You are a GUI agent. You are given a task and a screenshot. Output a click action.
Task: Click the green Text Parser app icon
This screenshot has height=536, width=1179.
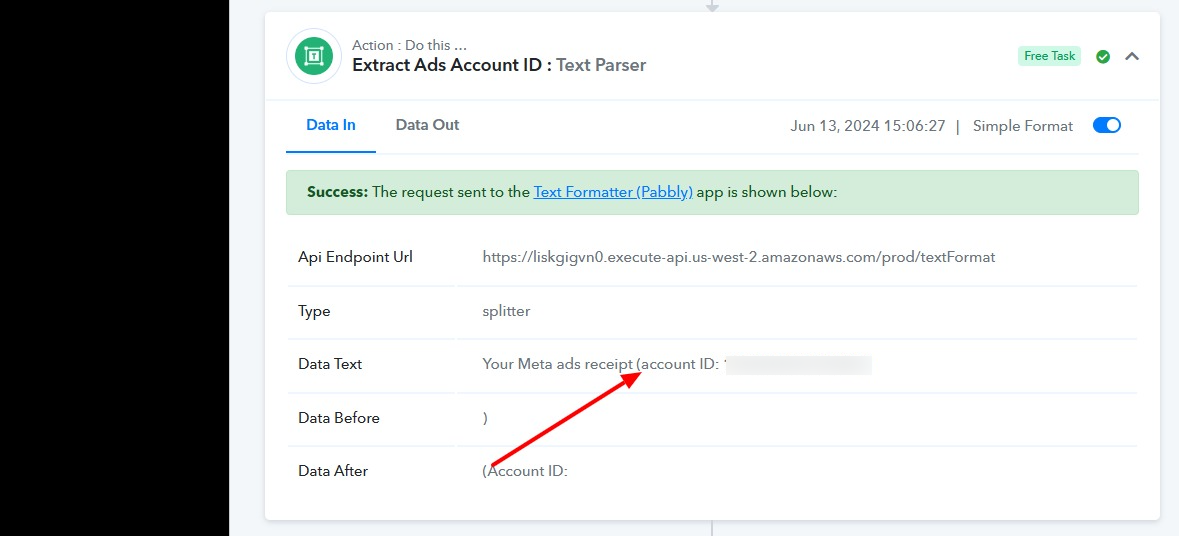314,56
